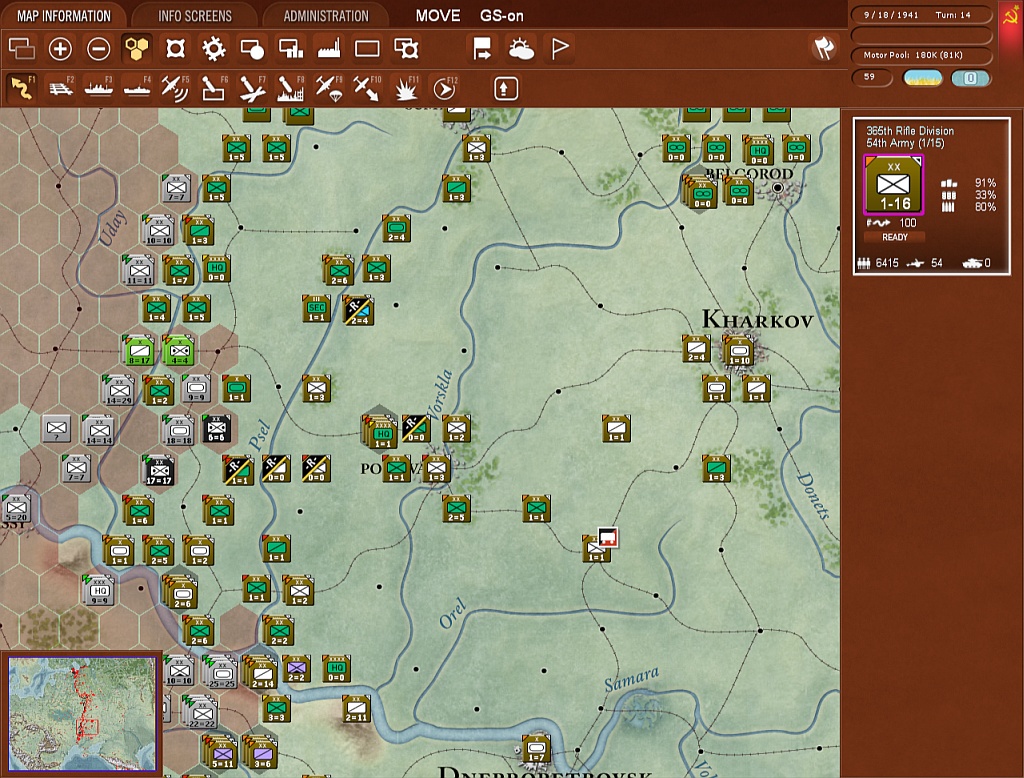Select the German HQ 9=9 counter

(x=99, y=591)
